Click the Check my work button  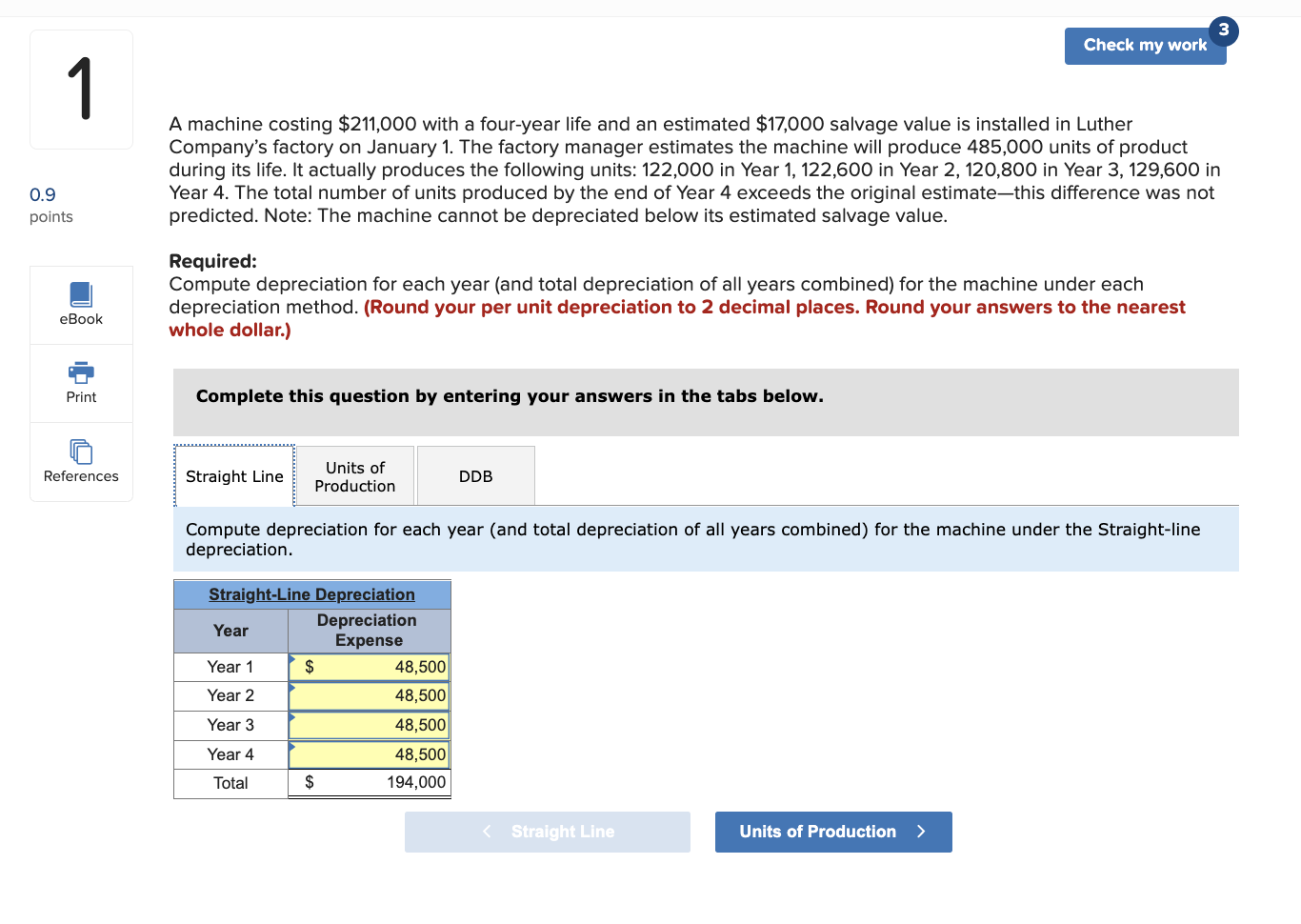click(x=1145, y=46)
